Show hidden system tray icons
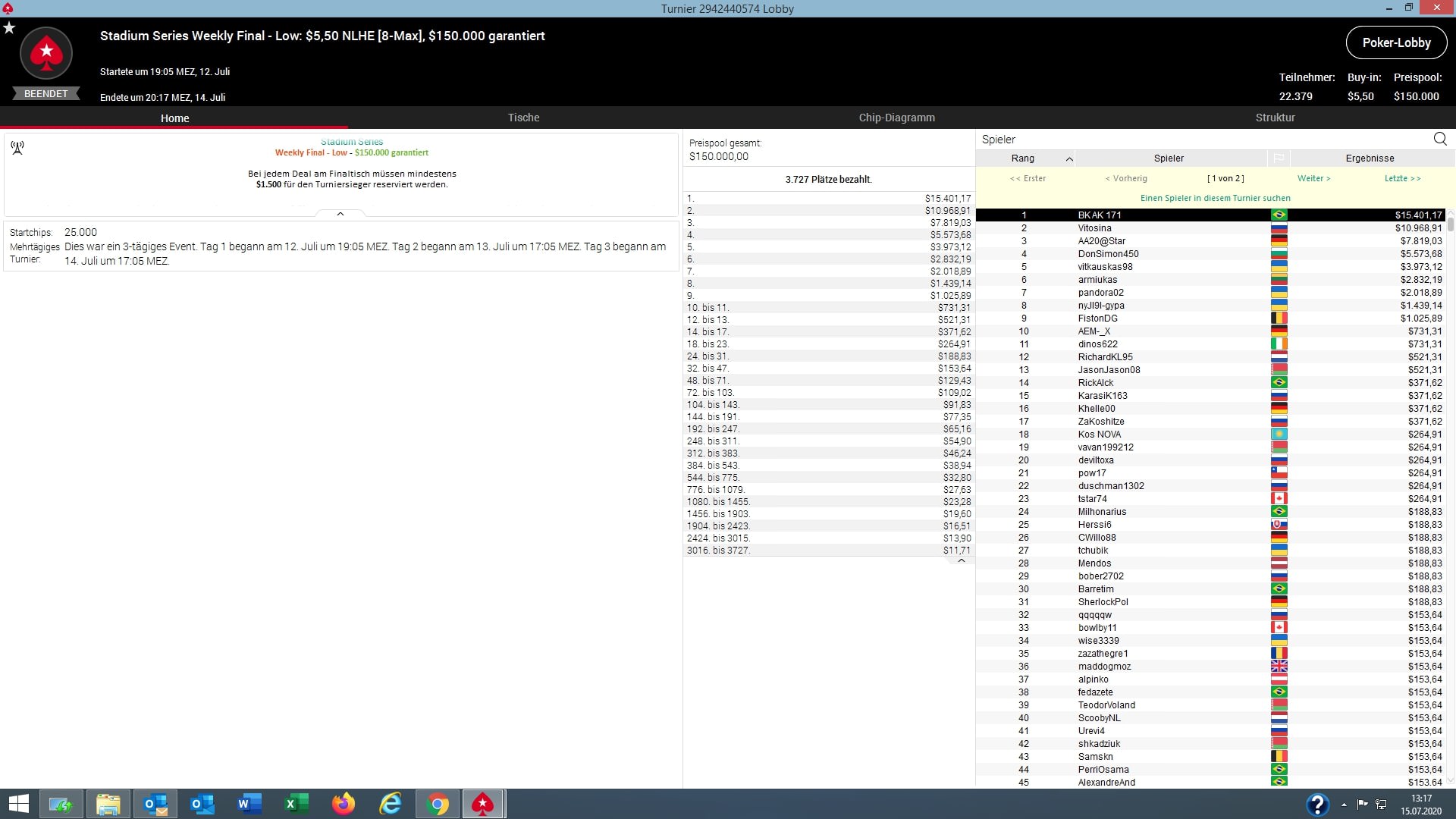The height and width of the screenshot is (819, 1456). [x=1344, y=805]
